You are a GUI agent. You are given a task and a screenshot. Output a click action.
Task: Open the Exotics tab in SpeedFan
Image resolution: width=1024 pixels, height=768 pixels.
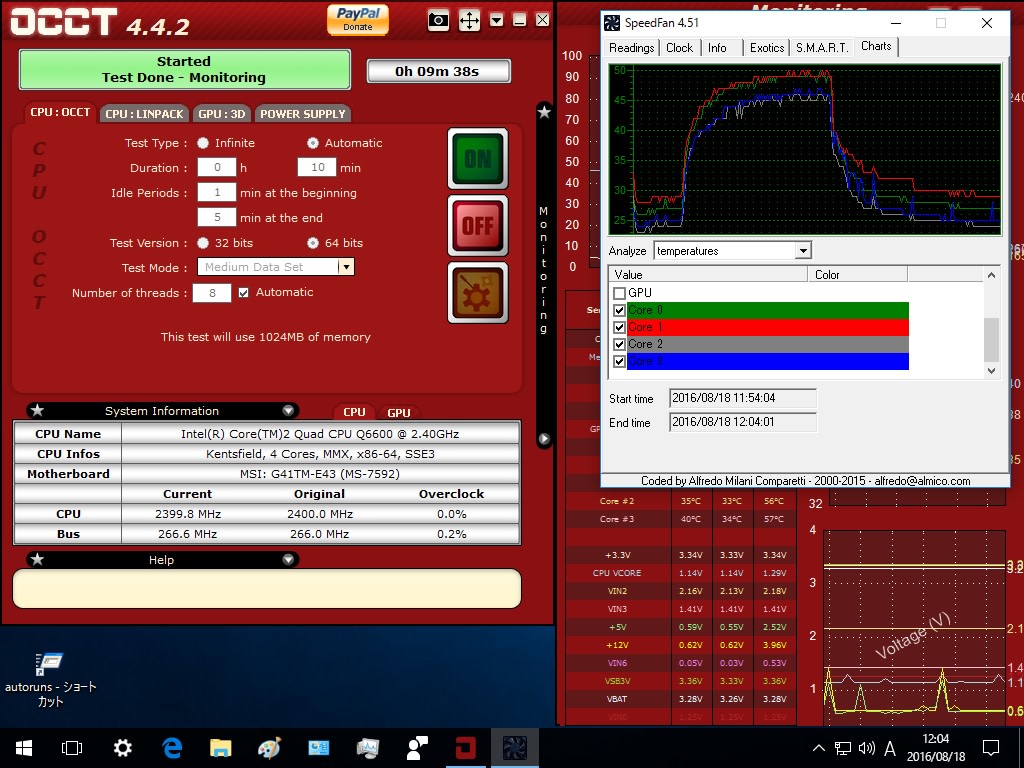coord(767,48)
